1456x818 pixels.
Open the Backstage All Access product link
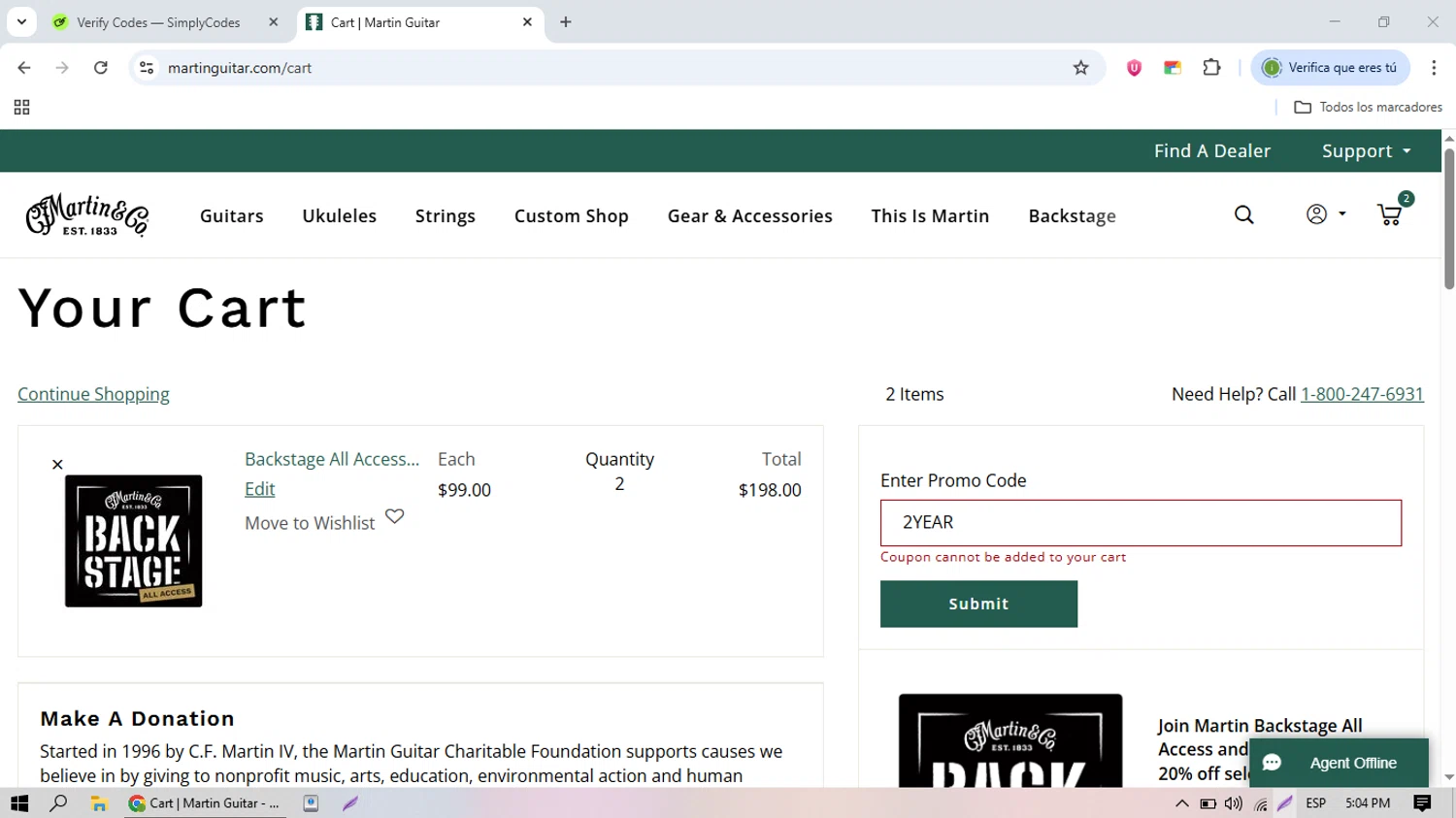332,459
